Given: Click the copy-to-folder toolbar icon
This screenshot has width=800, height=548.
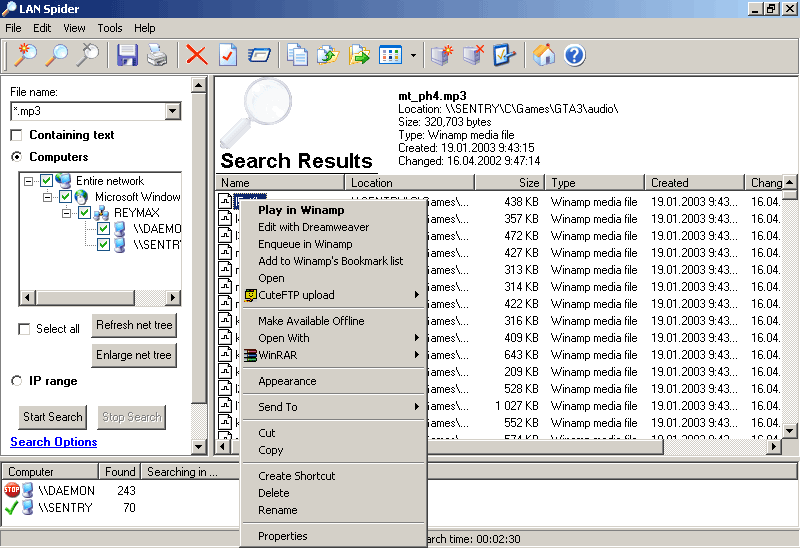Looking at the screenshot, I should coord(328,55).
